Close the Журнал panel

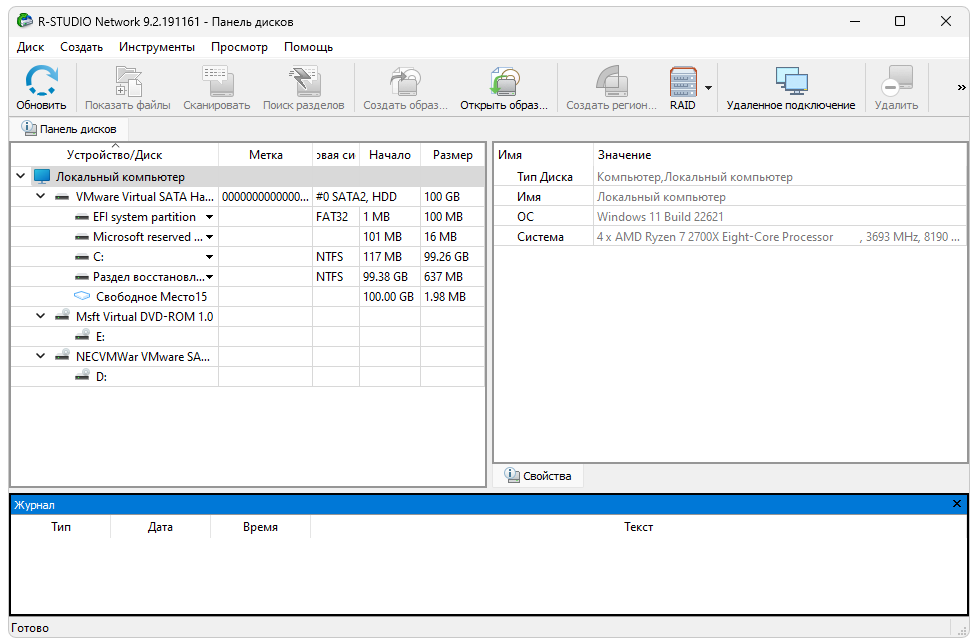tap(957, 504)
